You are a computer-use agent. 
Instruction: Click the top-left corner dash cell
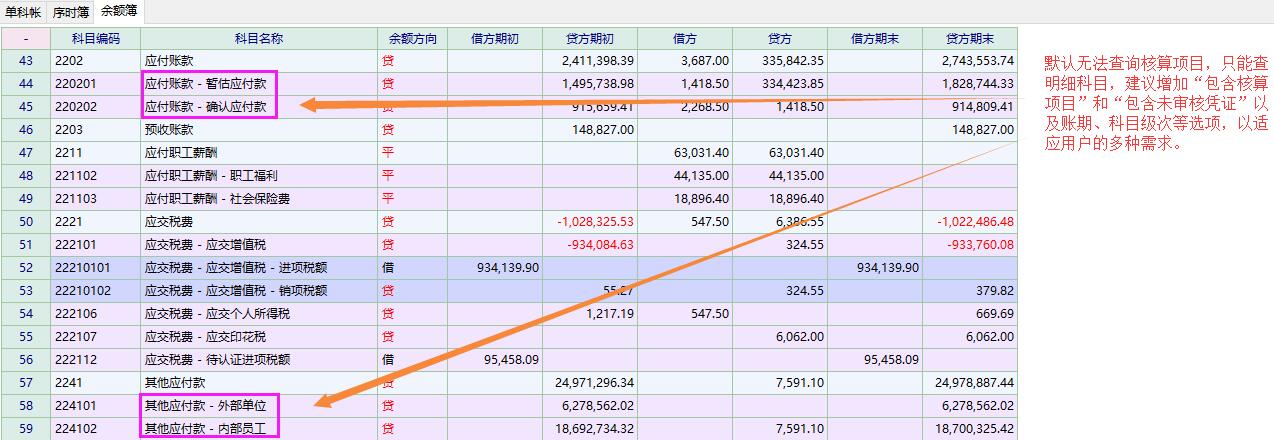[25, 38]
